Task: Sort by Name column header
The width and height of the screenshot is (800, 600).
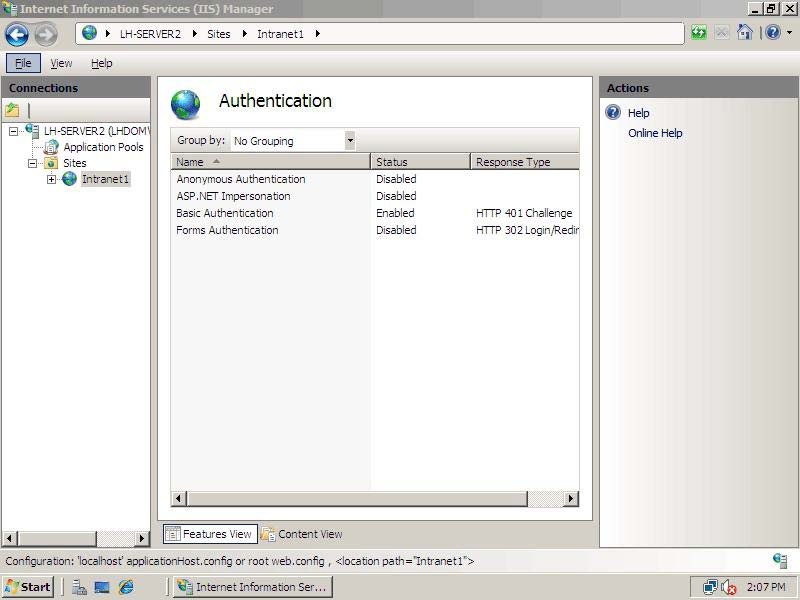Action: pos(270,162)
